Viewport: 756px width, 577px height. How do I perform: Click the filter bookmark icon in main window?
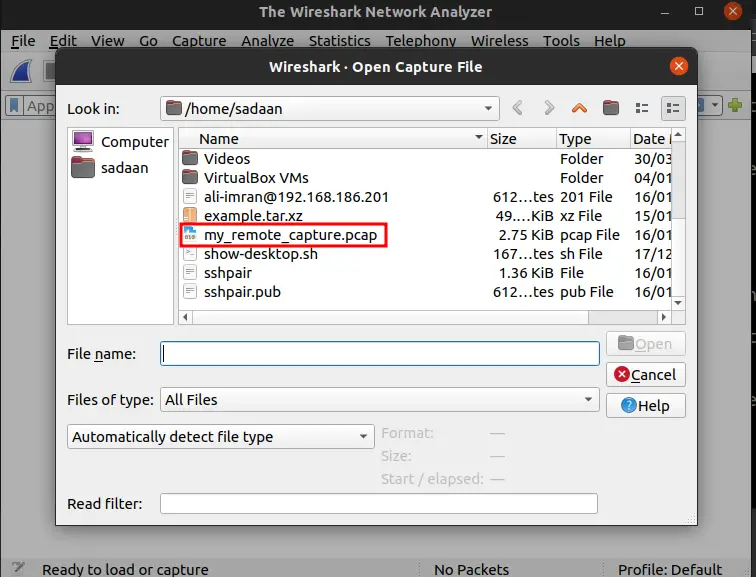pyautogui.click(x=14, y=105)
